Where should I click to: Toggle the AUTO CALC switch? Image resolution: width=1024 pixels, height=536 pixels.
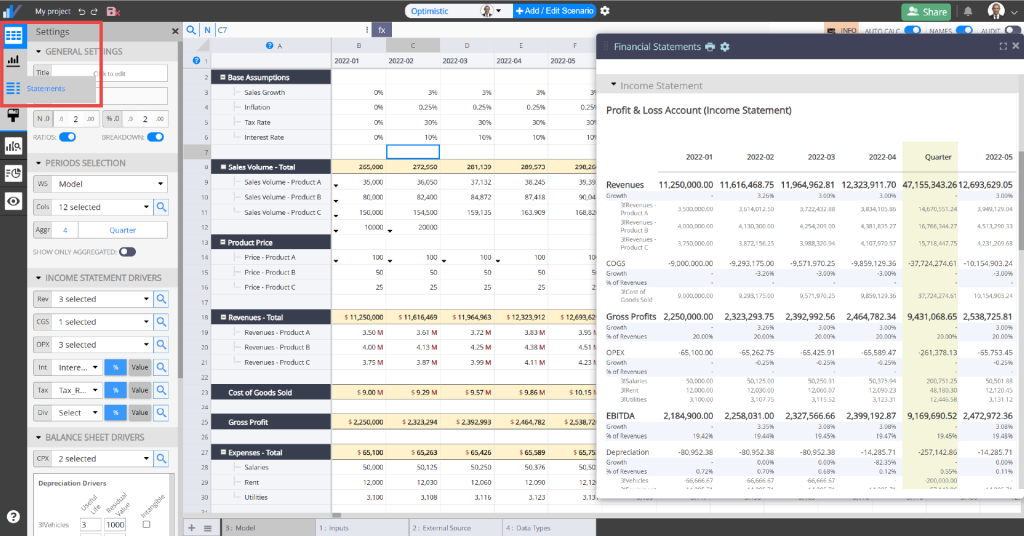(x=912, y=30)
